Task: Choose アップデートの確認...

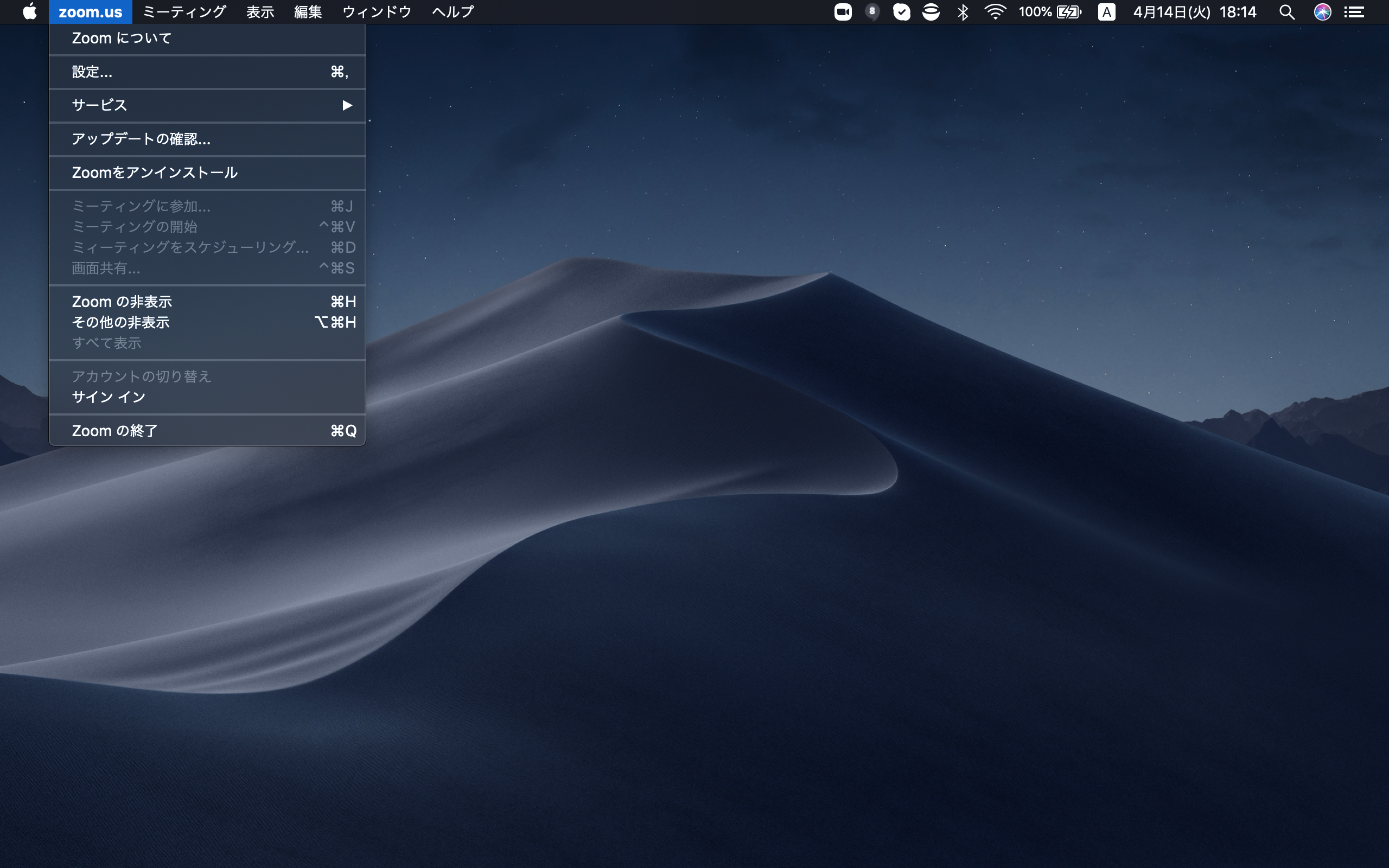Action: point(207,139)
